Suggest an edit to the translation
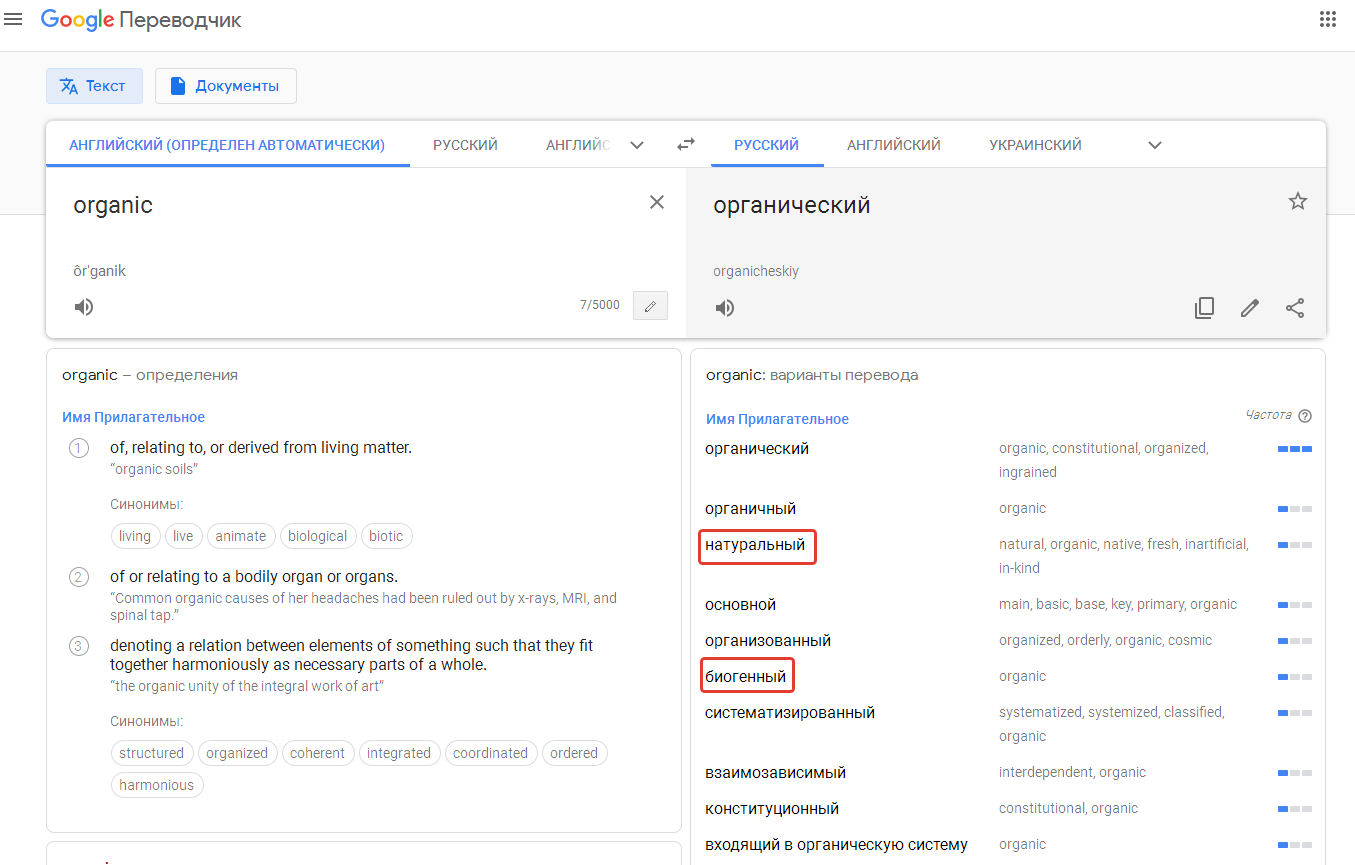The width and height of the screenshot is (1355, 865). point(1250,308)
